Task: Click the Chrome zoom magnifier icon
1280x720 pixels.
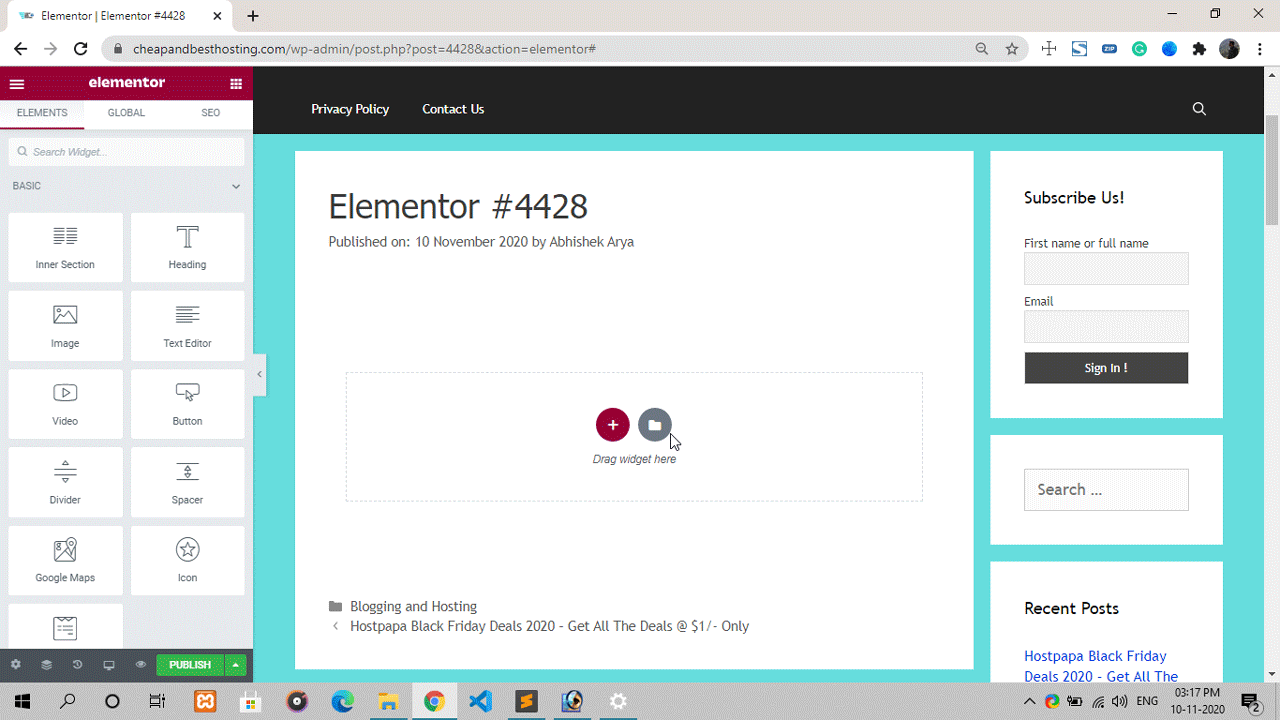Action: click(982, 49)
